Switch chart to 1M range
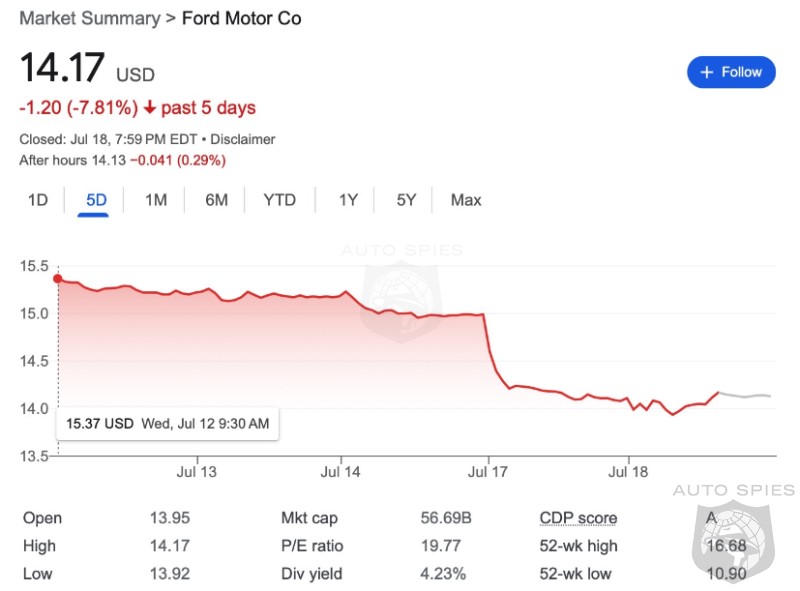 pos(155,200)
